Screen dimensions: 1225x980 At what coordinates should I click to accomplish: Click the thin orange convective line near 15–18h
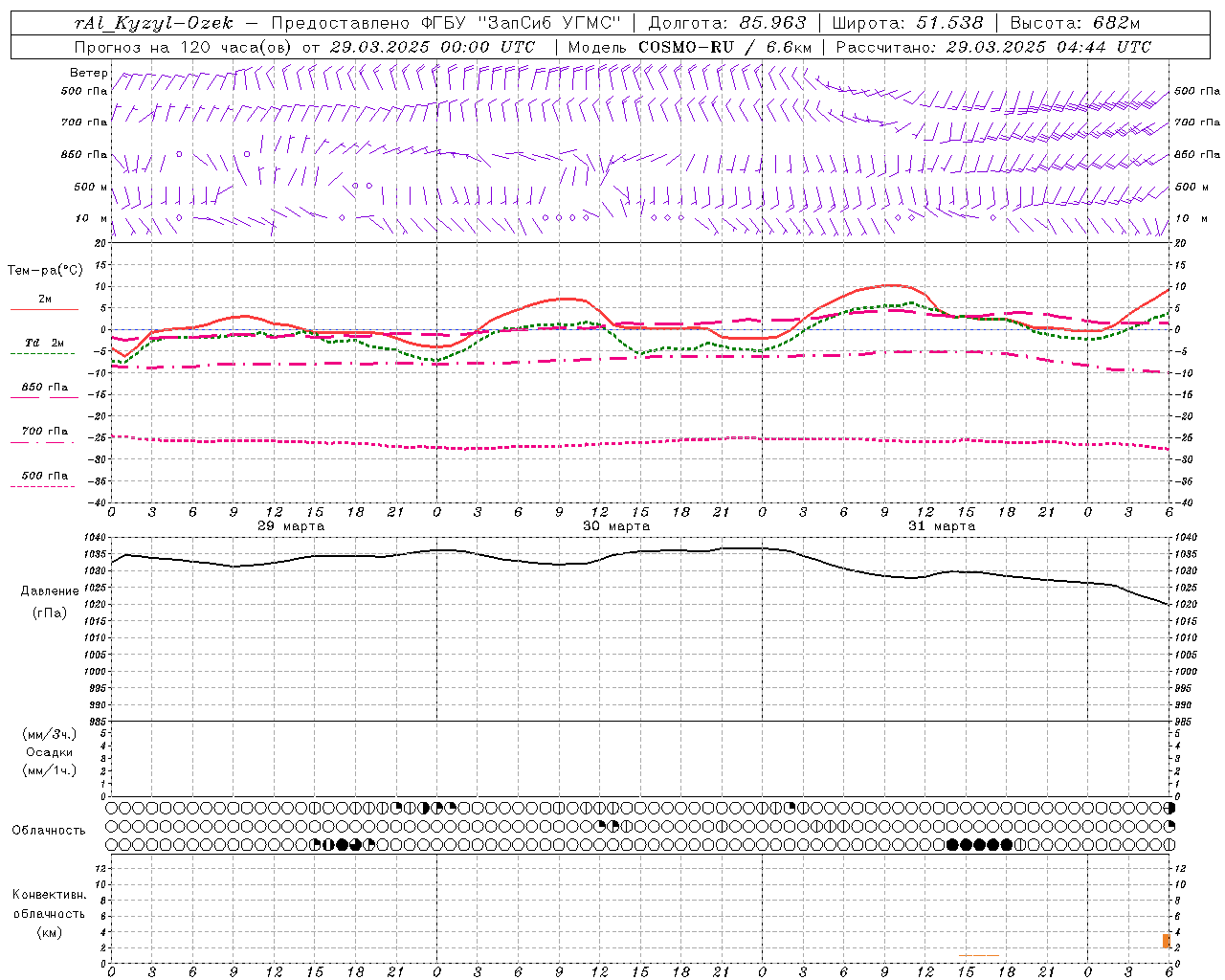point(978,955)
